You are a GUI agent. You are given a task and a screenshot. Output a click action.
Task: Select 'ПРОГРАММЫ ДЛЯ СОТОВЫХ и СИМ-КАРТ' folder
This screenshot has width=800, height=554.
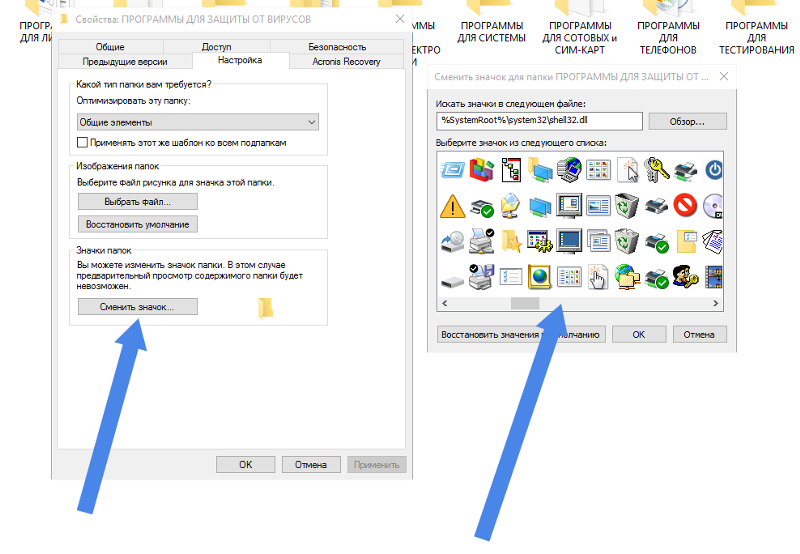(x=580, y=28)
